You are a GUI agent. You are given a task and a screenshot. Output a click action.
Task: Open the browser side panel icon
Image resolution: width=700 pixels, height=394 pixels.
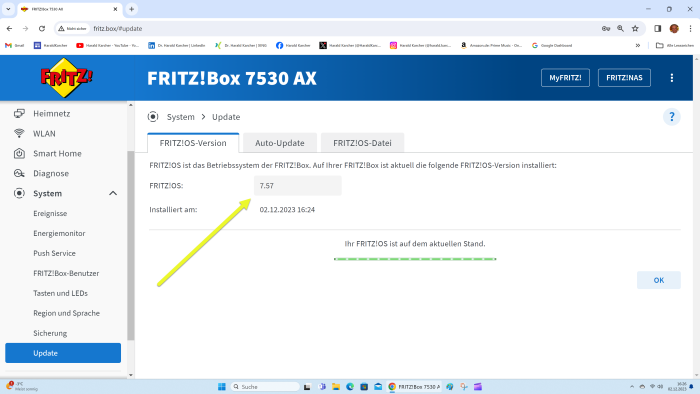pos(658,29)
